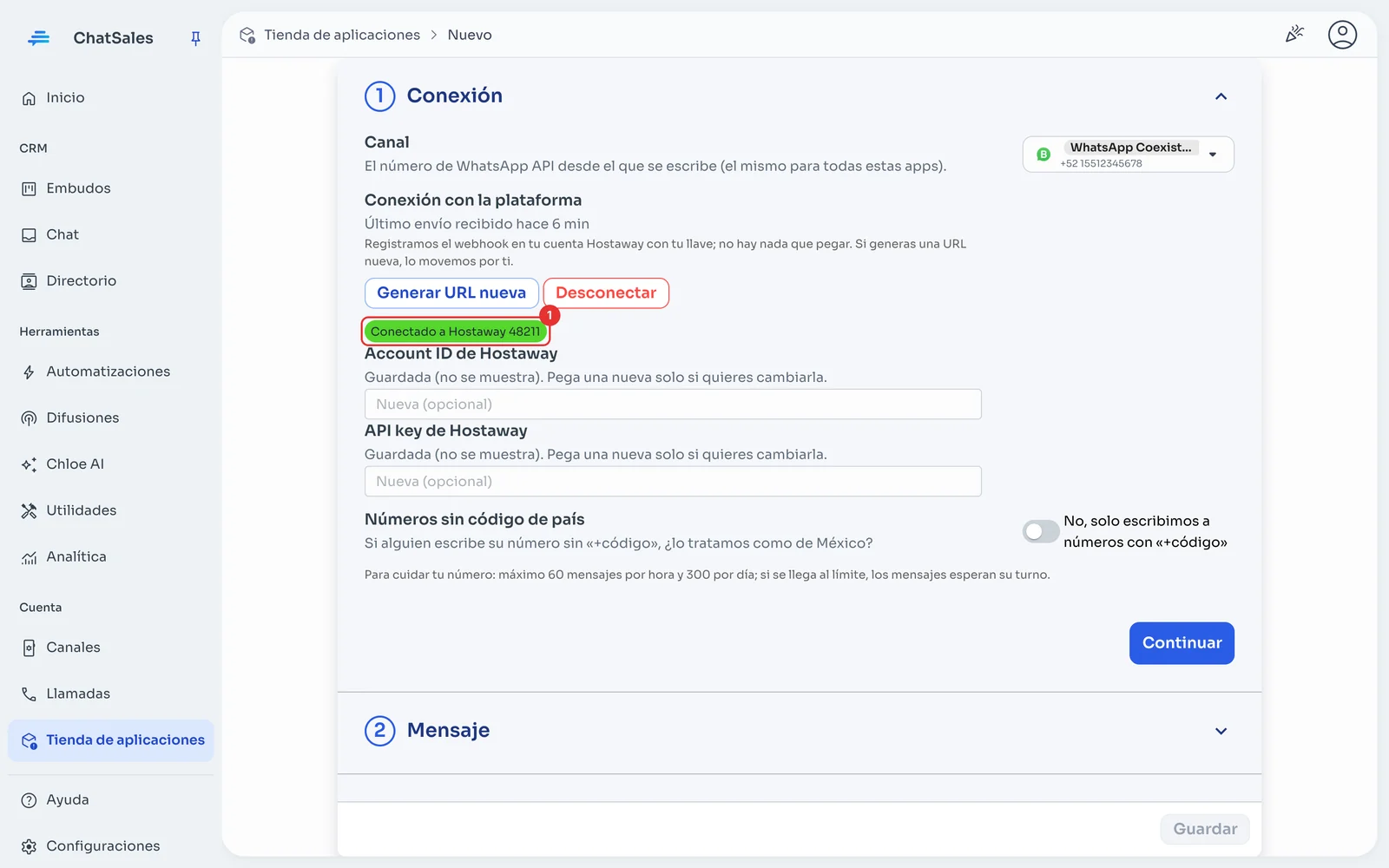Collapse the Conexión section chevron

[x=1221, y=96]
